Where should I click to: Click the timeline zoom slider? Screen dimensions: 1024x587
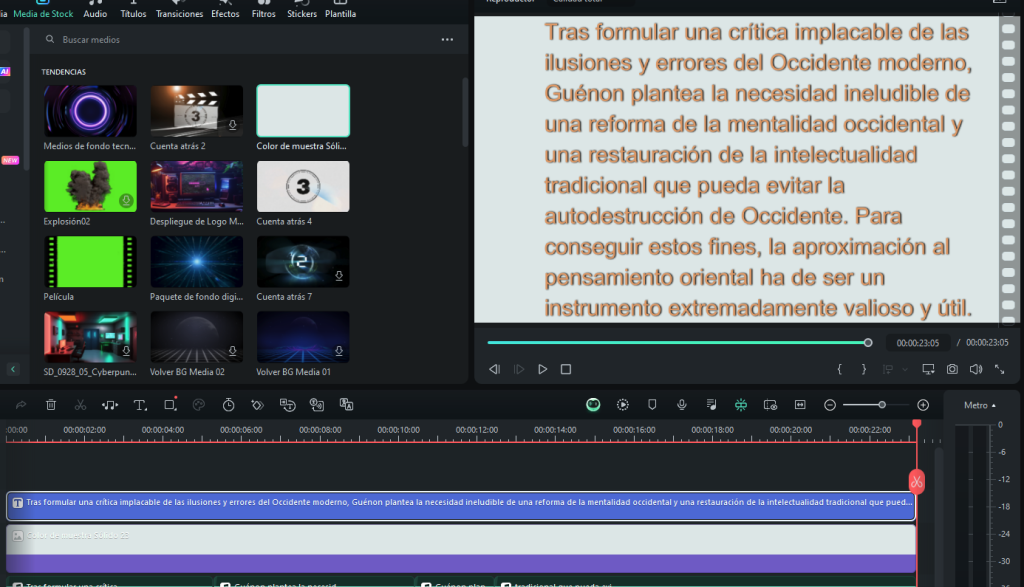coord(881,405)
